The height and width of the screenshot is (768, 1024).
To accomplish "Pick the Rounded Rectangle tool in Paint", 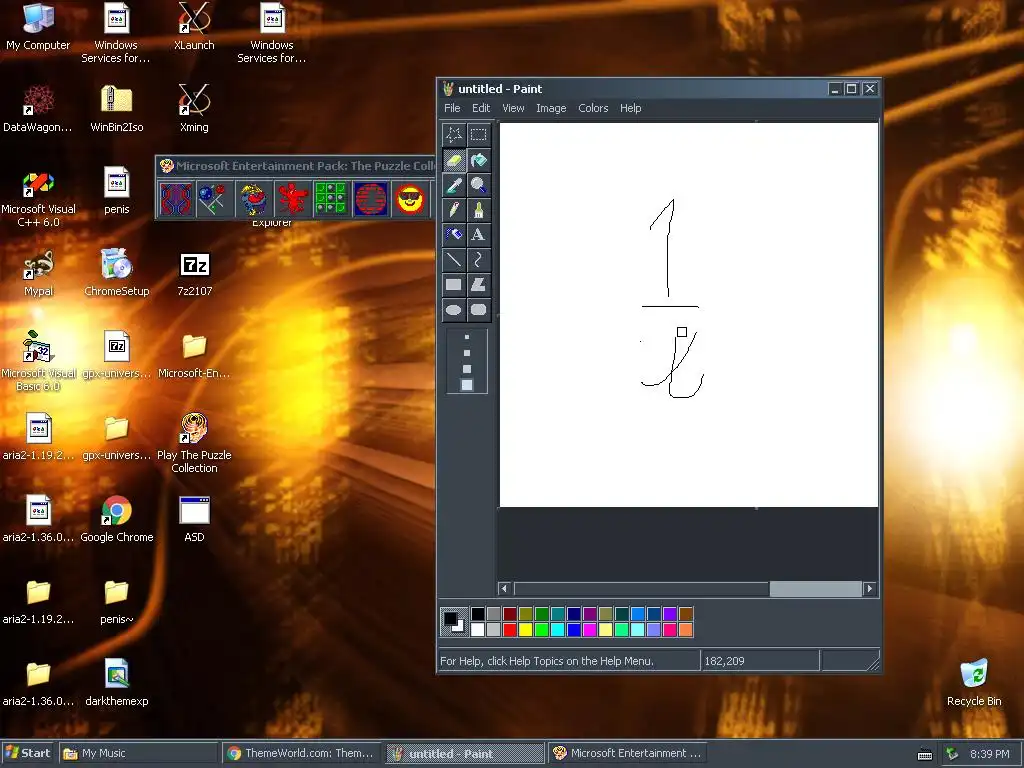I will [479, 310].
